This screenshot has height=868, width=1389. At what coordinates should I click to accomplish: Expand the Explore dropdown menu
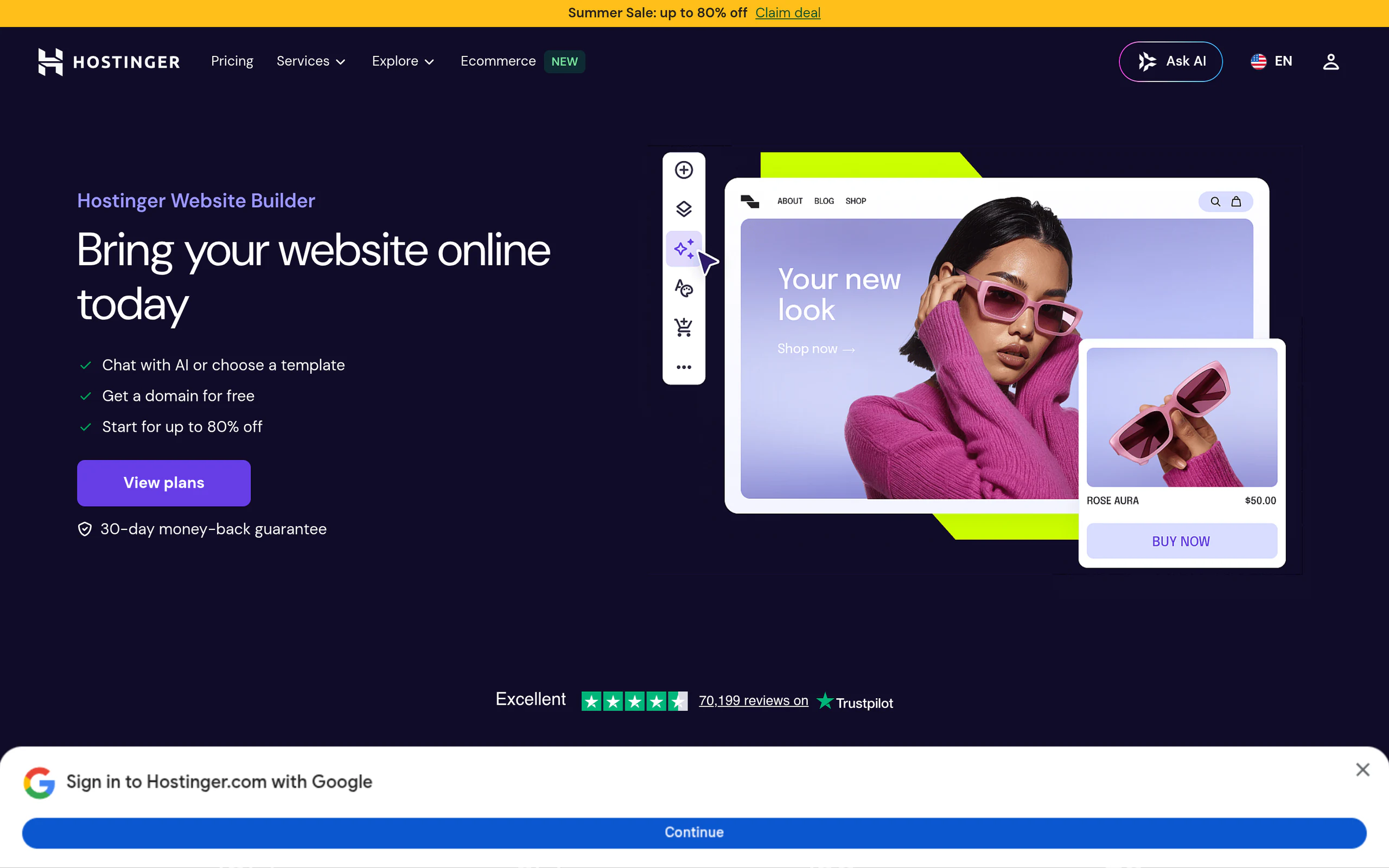pos(403,61)
